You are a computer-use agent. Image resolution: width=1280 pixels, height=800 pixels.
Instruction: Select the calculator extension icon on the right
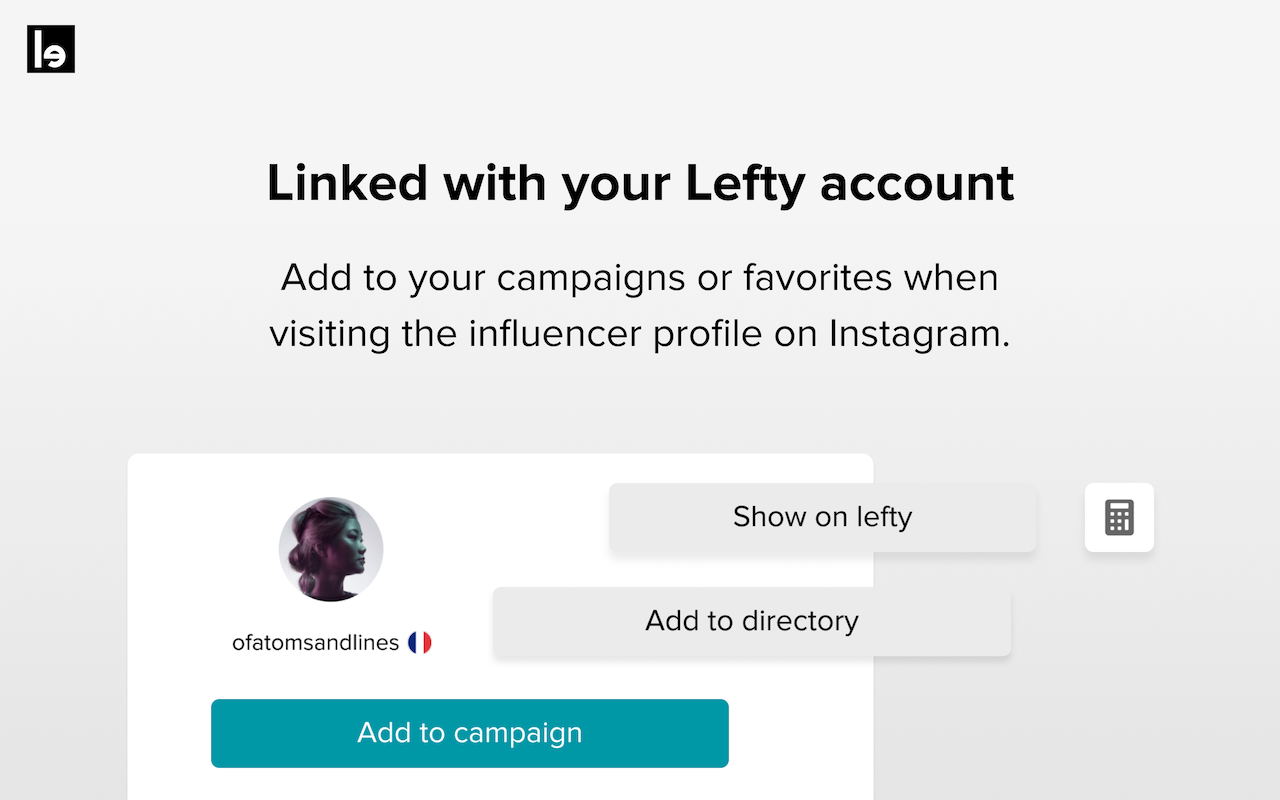pyautogui.click(x=1119, y=517)
